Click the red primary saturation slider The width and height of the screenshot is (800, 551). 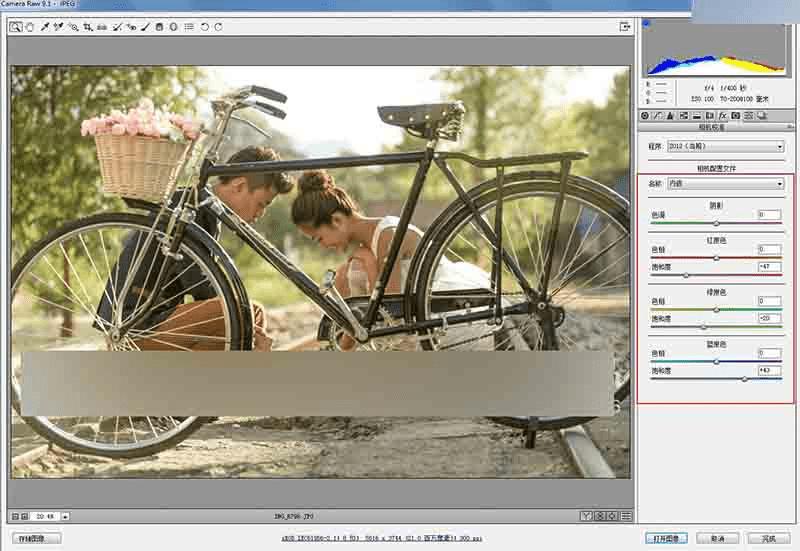[685, 275]
